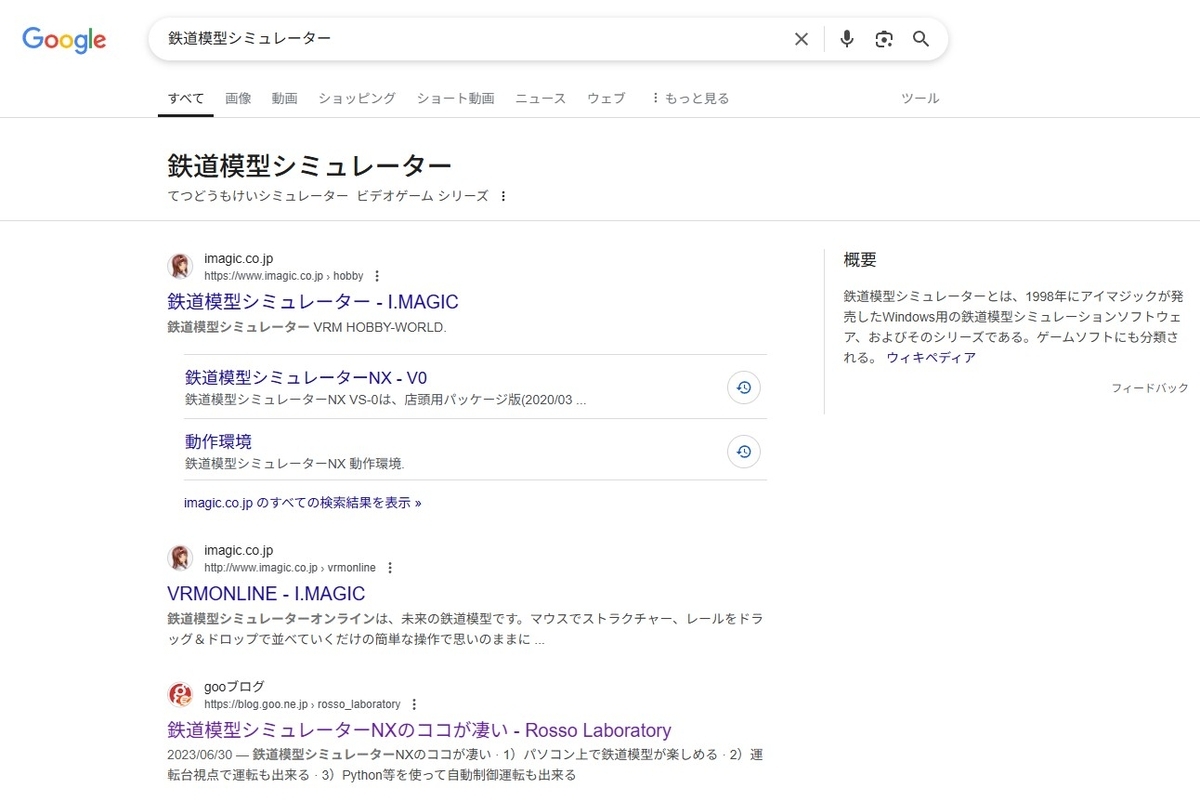Viewport: 1200px width, 801px height.
Task: Click the てつどうもけいシミュレーター subtitle text
Action: 258,196
